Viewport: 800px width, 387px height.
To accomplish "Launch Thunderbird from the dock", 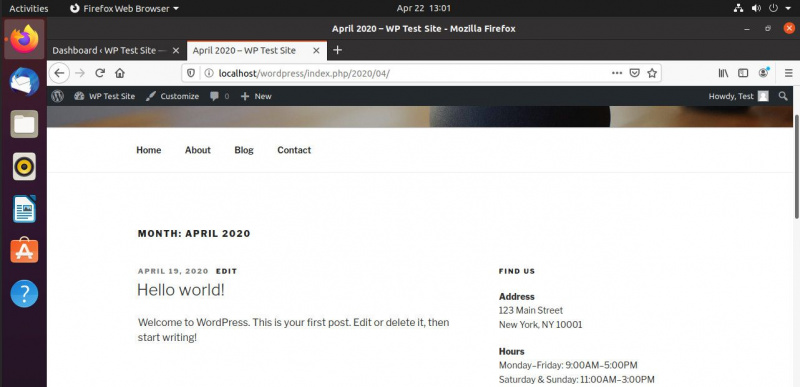I will point(24,82).
